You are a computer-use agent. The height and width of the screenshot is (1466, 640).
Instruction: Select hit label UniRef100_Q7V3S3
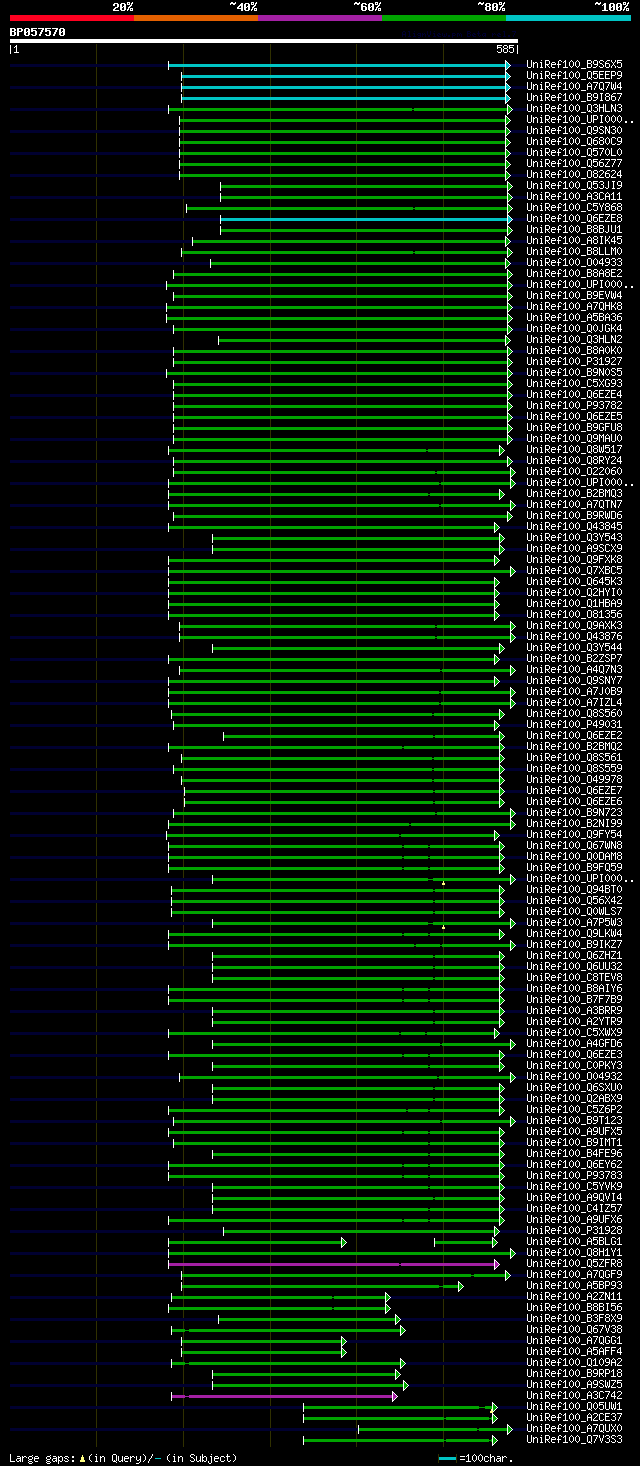point(574,1439)
